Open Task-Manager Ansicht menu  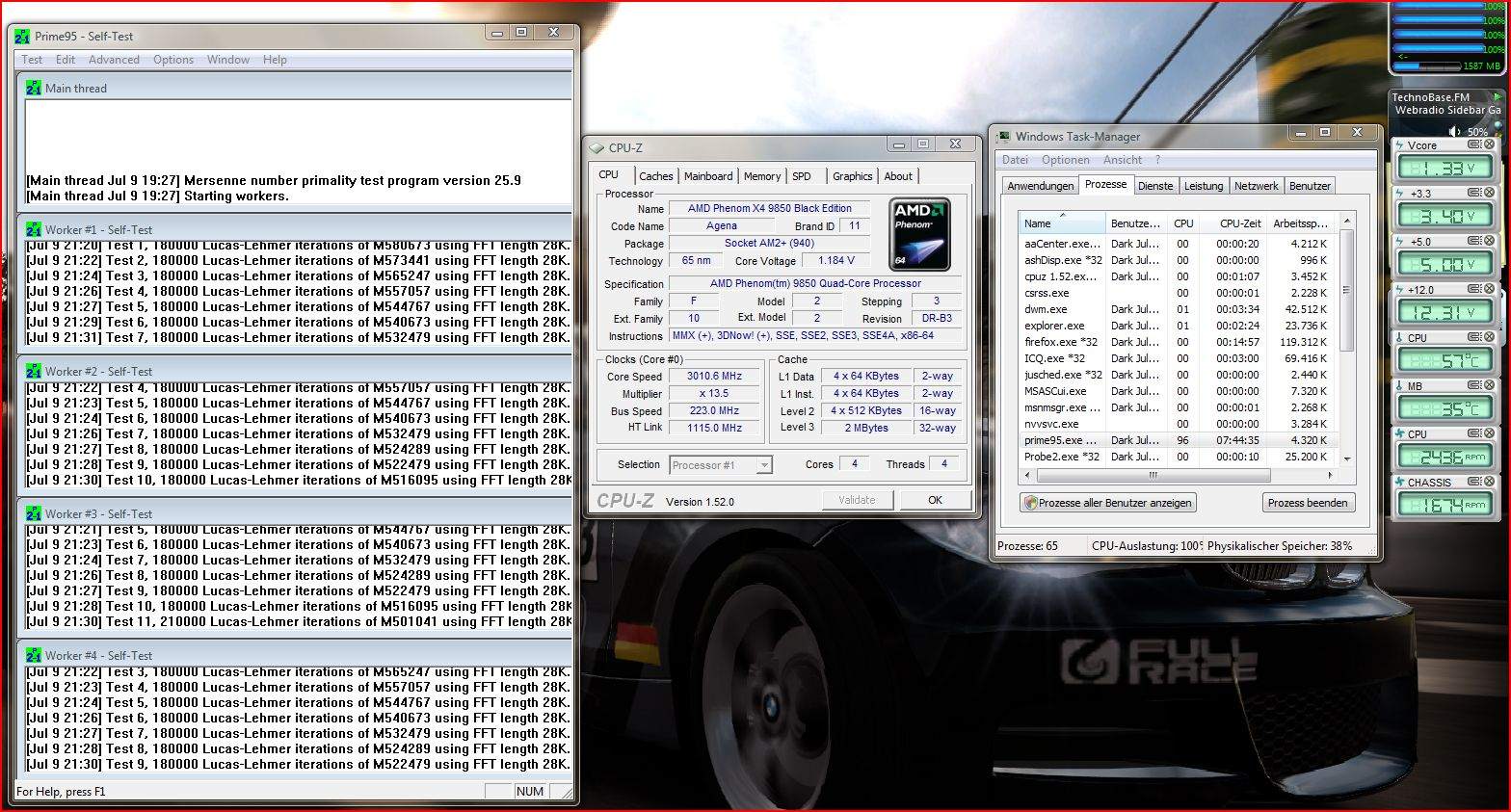pyautogui.click(x=1123, y=160)
